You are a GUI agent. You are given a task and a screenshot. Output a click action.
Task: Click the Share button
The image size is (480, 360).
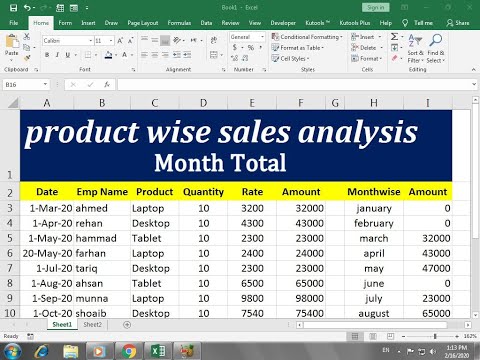coord(458,23)
